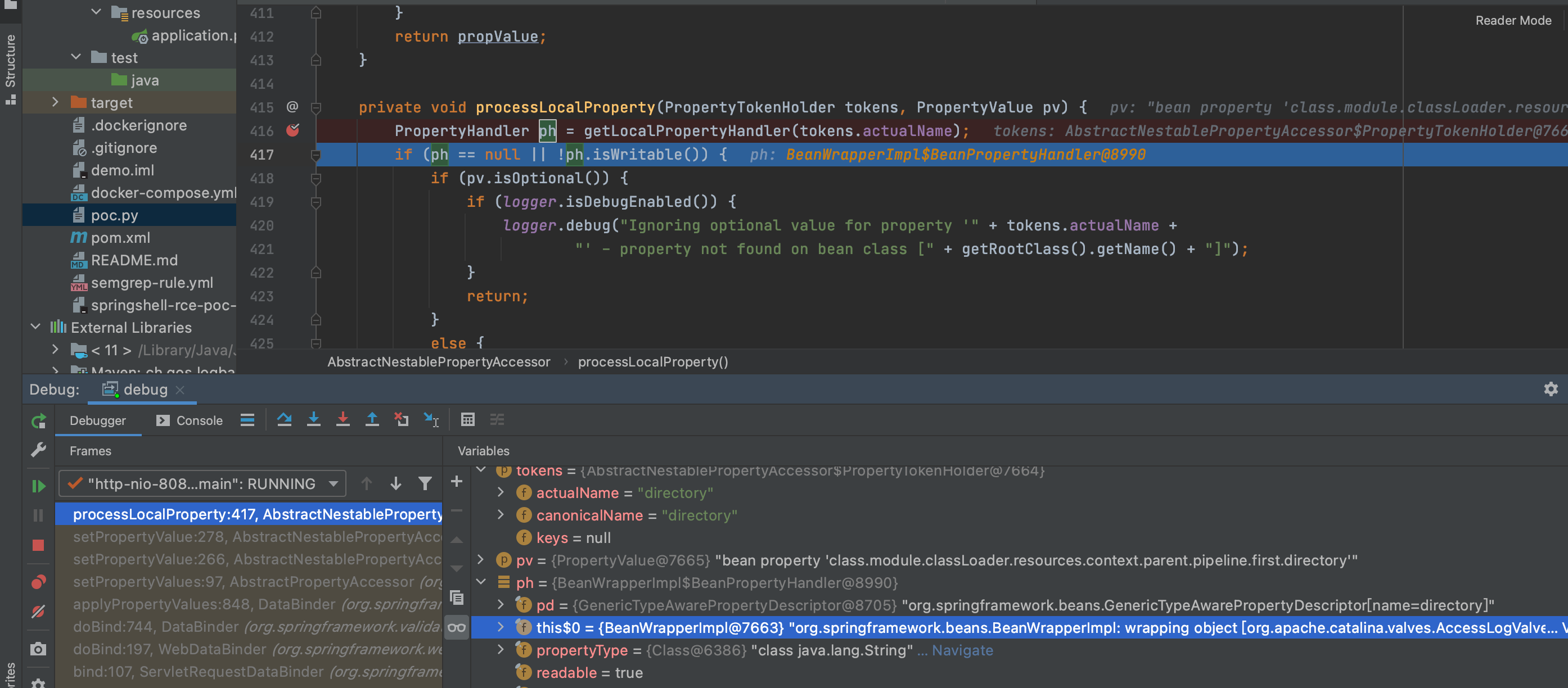Select processLocalProperty:417 frame
Screen dimensions: 1568x688
pyautogui.click(x=249, y=514)
